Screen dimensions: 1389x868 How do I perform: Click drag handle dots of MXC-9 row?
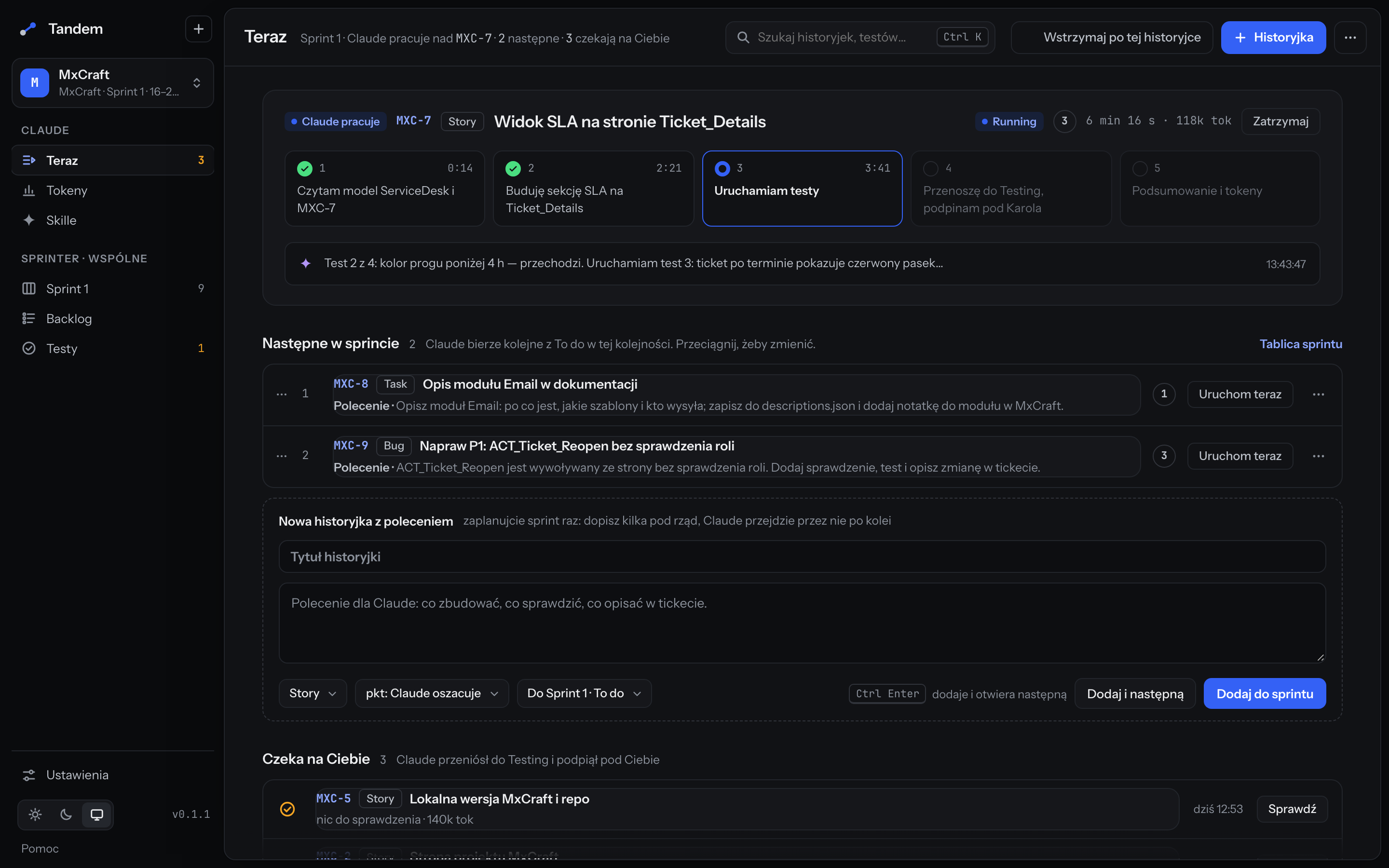click(281, 456)
